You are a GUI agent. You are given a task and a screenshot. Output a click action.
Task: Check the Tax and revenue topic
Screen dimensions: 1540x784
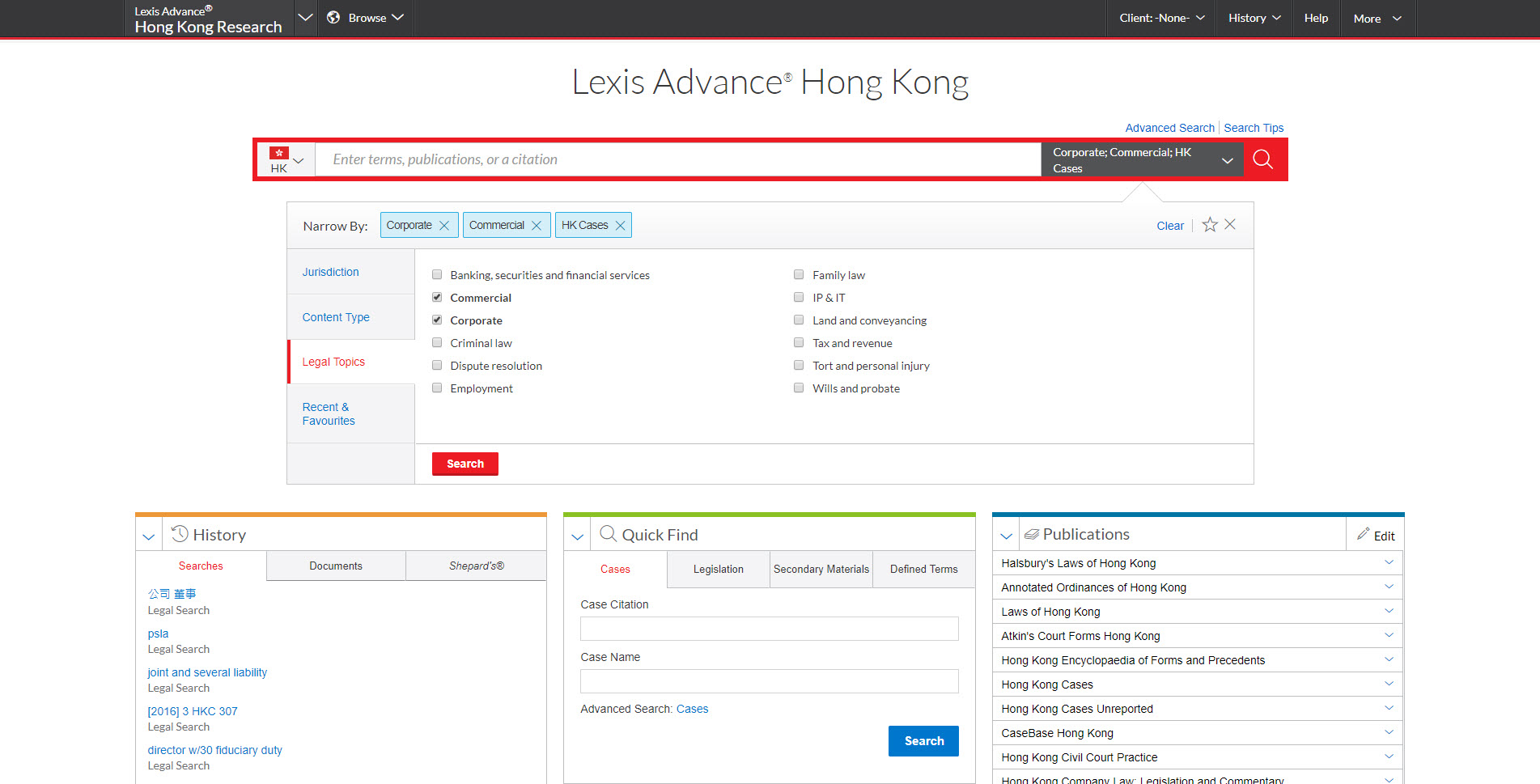[799, 343]
